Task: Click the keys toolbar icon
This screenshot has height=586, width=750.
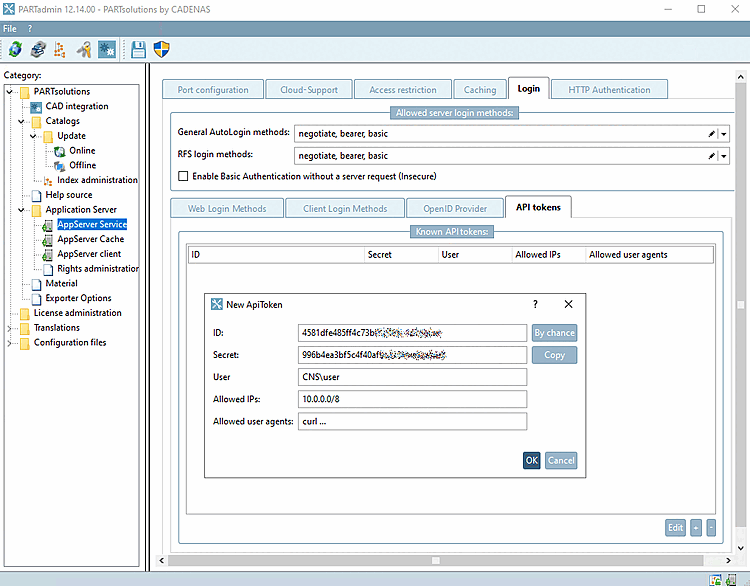Action: [x=83, y=49]
